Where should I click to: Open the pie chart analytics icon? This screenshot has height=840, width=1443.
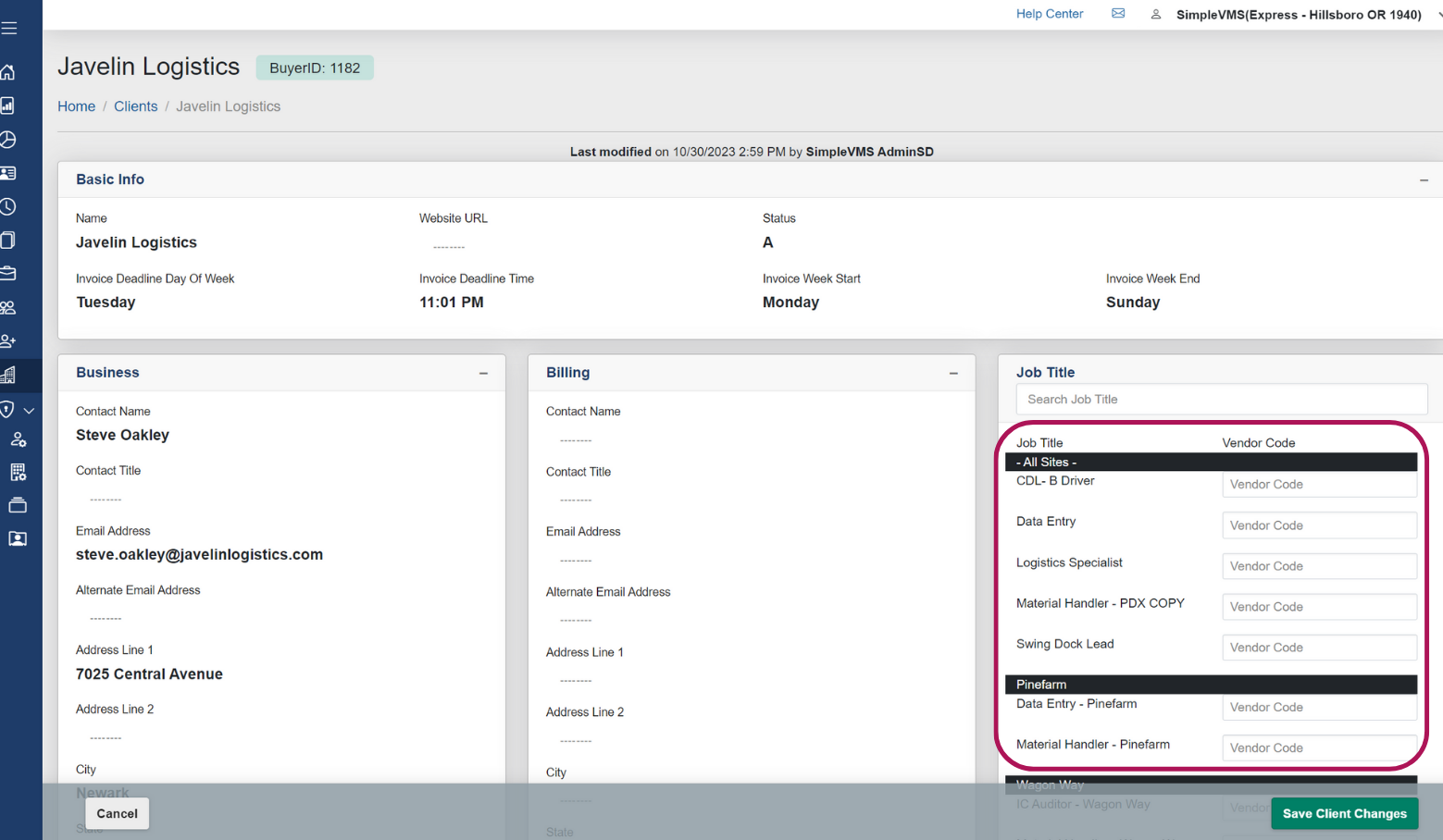[x=8, y=140]
